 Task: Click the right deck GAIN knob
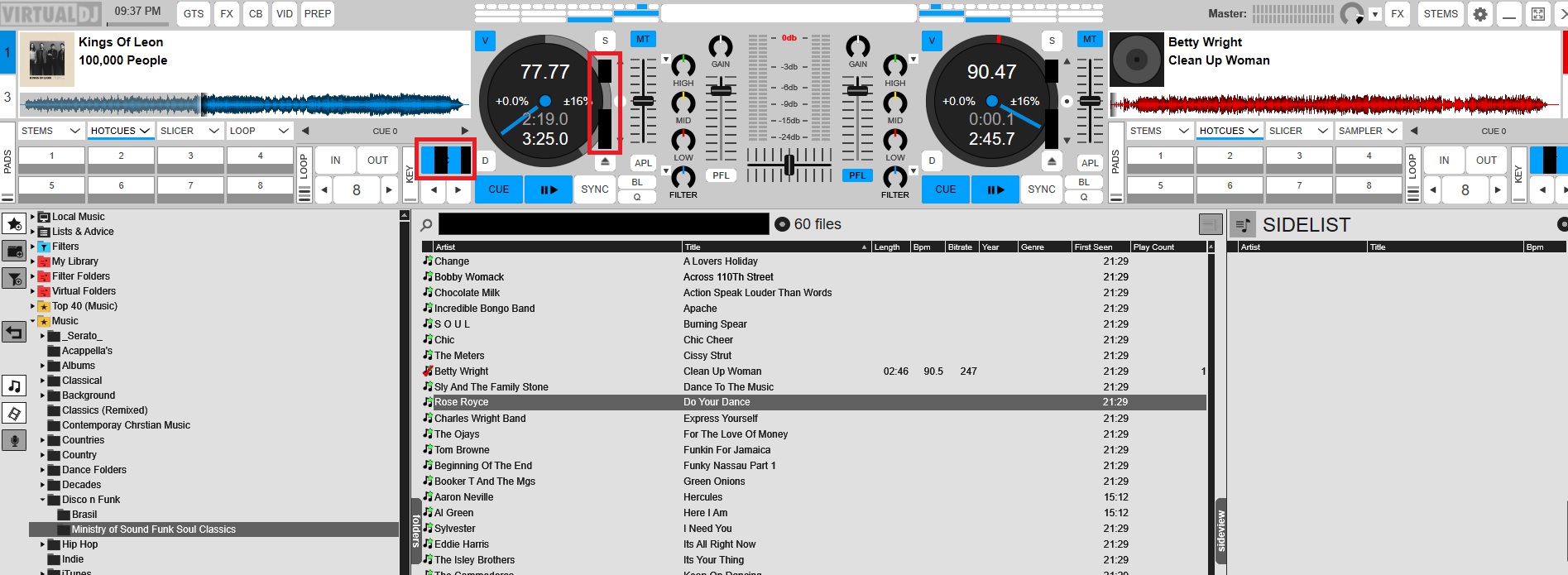[x=858, y=46]
